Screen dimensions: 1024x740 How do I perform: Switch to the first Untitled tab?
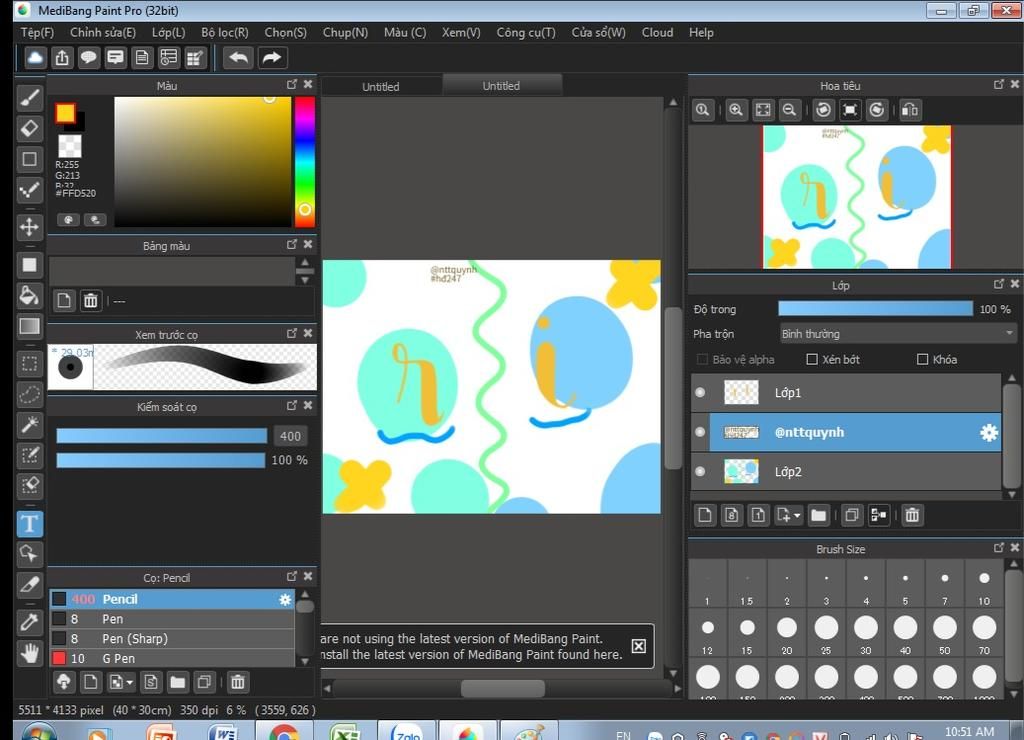click(x=381, y=86)
